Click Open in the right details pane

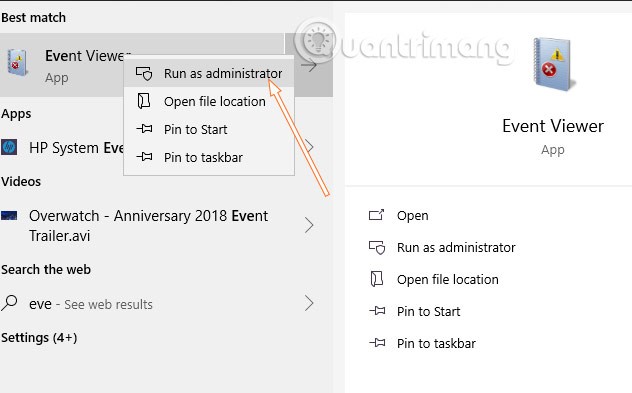pyautogui.click(x=412, y=216)
